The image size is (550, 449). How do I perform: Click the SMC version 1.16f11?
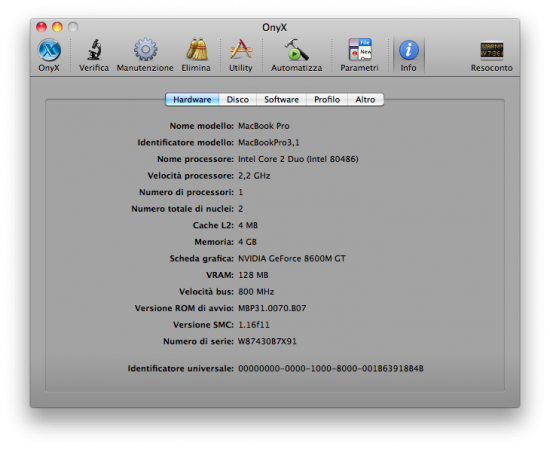(254, 325)
